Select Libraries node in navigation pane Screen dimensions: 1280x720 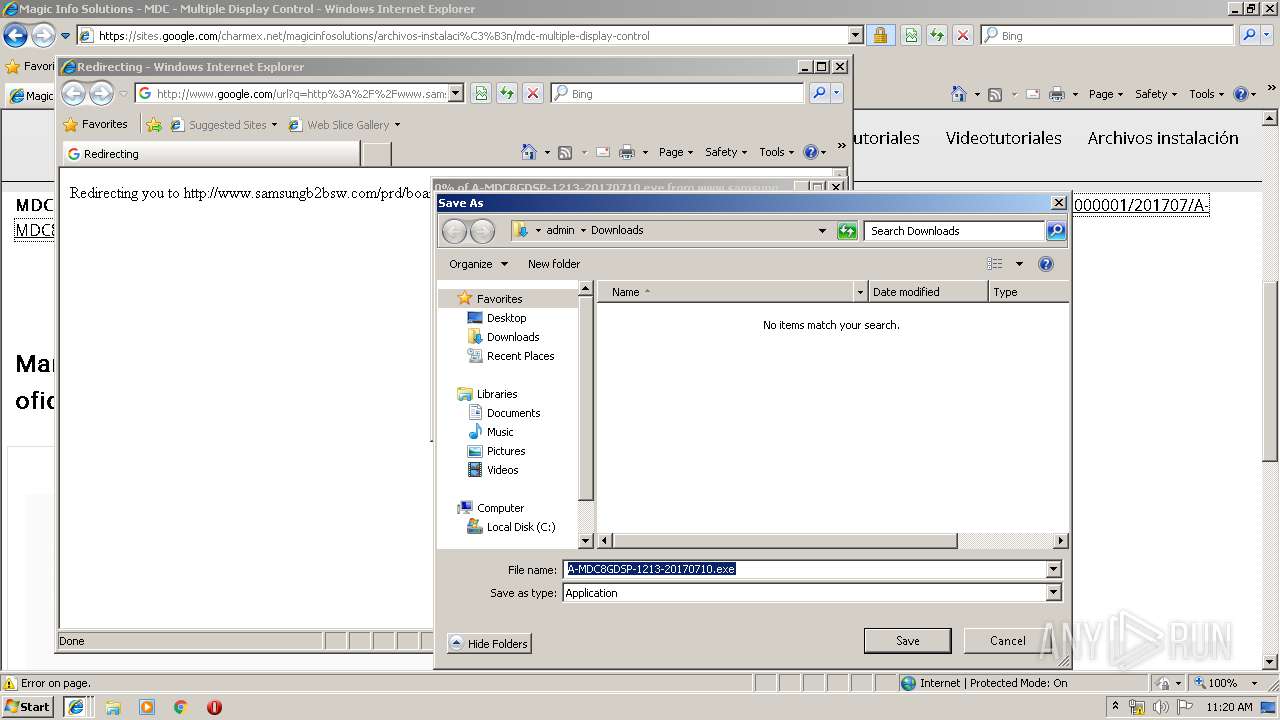point(497,394)
